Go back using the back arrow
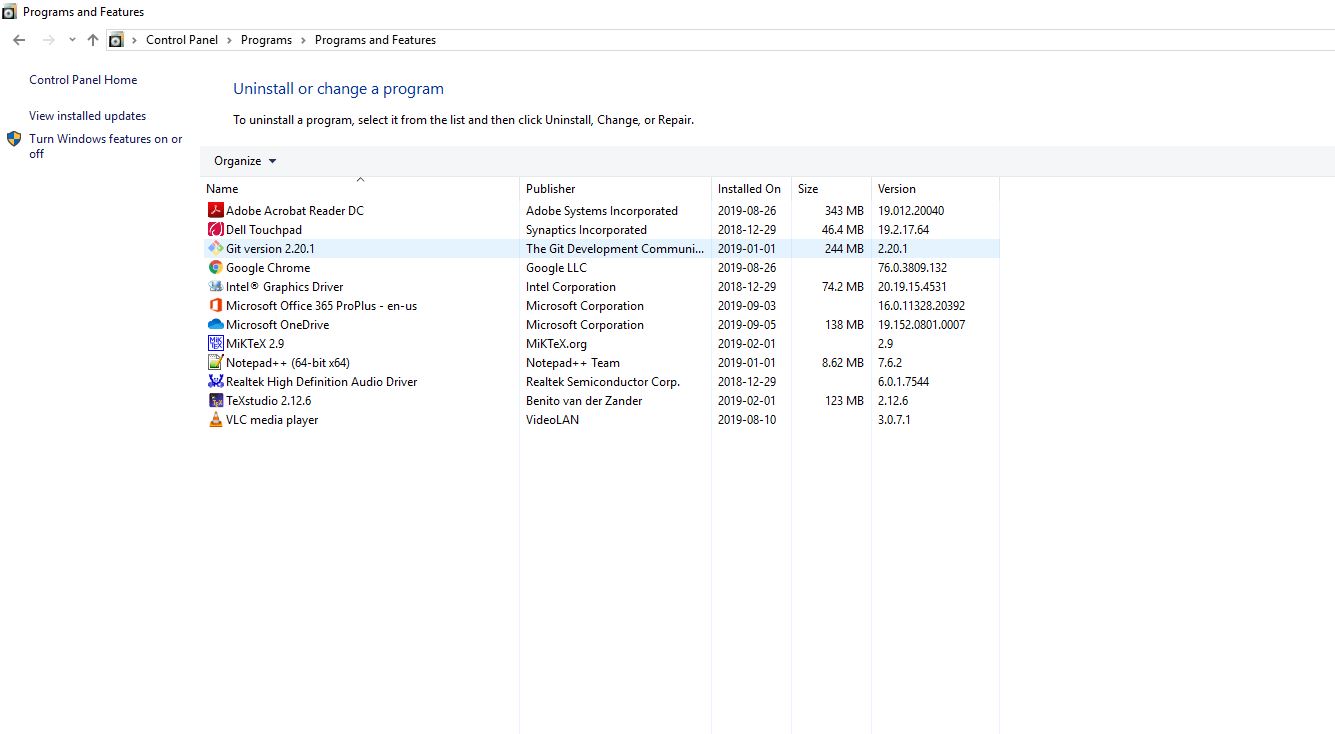Screen dimensions: 1335x734 pos(19,40)
